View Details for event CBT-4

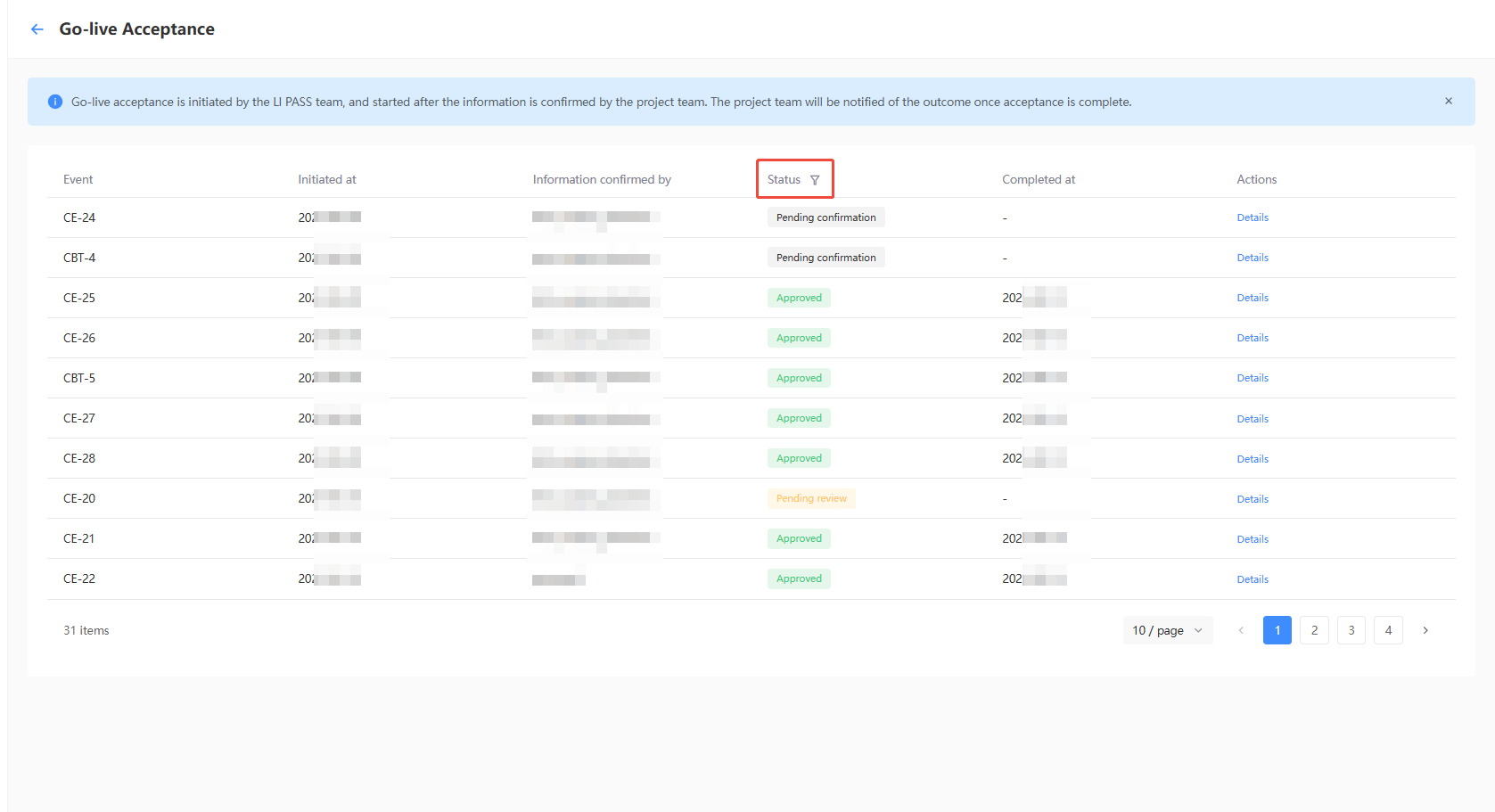[1252, 258]
